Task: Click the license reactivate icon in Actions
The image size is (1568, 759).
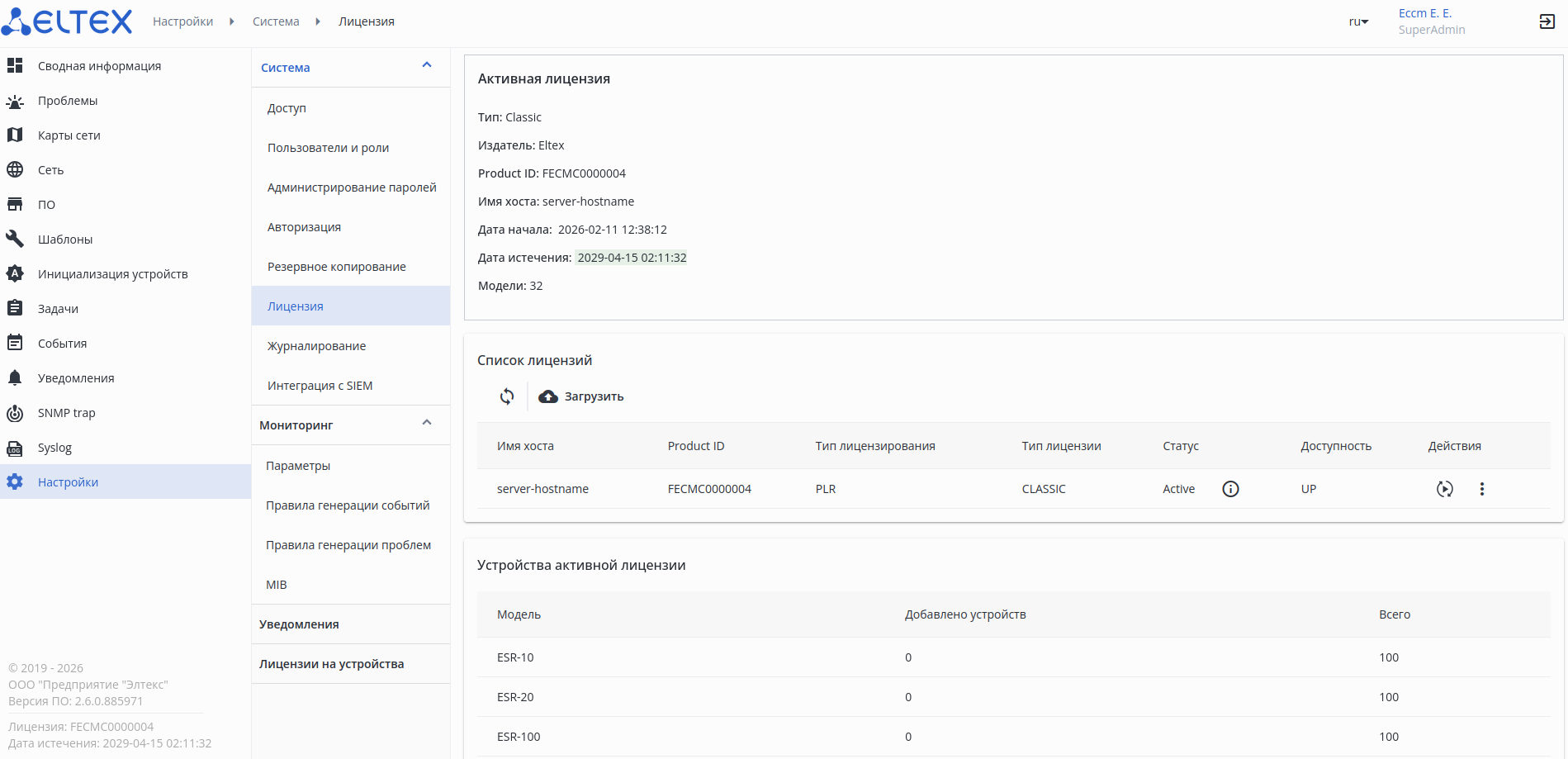Action: (1444, 489)
